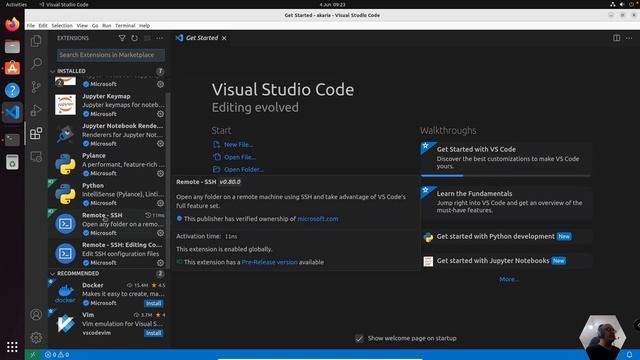Image resolution: width=640 pixels, height=360 pixels.
Task: Open the Accounts menu icon
Action: (36, 315)
